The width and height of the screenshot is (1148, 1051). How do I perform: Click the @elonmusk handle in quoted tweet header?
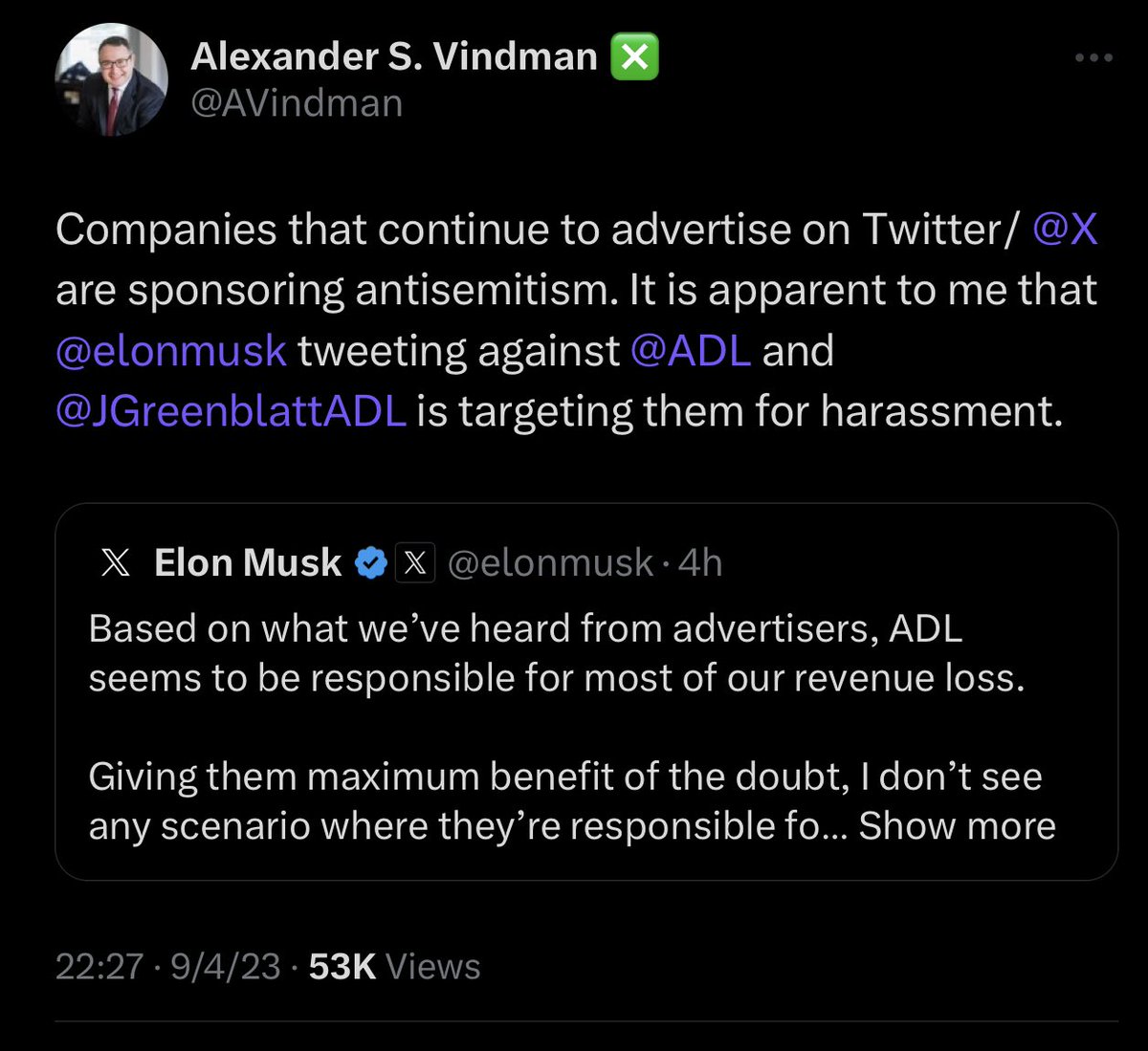click(x=550, y=563)
